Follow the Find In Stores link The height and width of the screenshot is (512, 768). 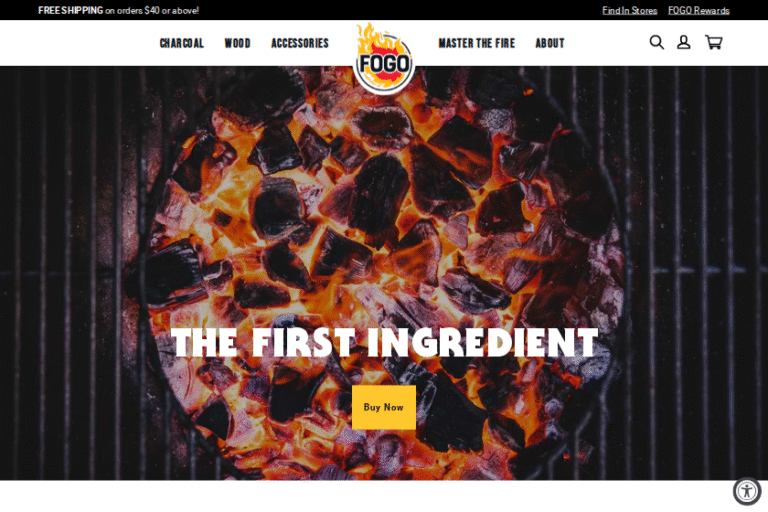[629, 10]
